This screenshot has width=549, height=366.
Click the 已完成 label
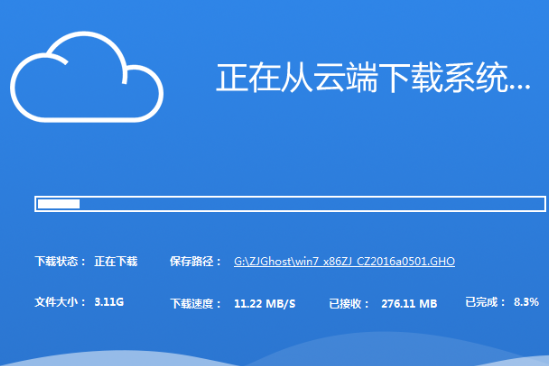point(485,302)
